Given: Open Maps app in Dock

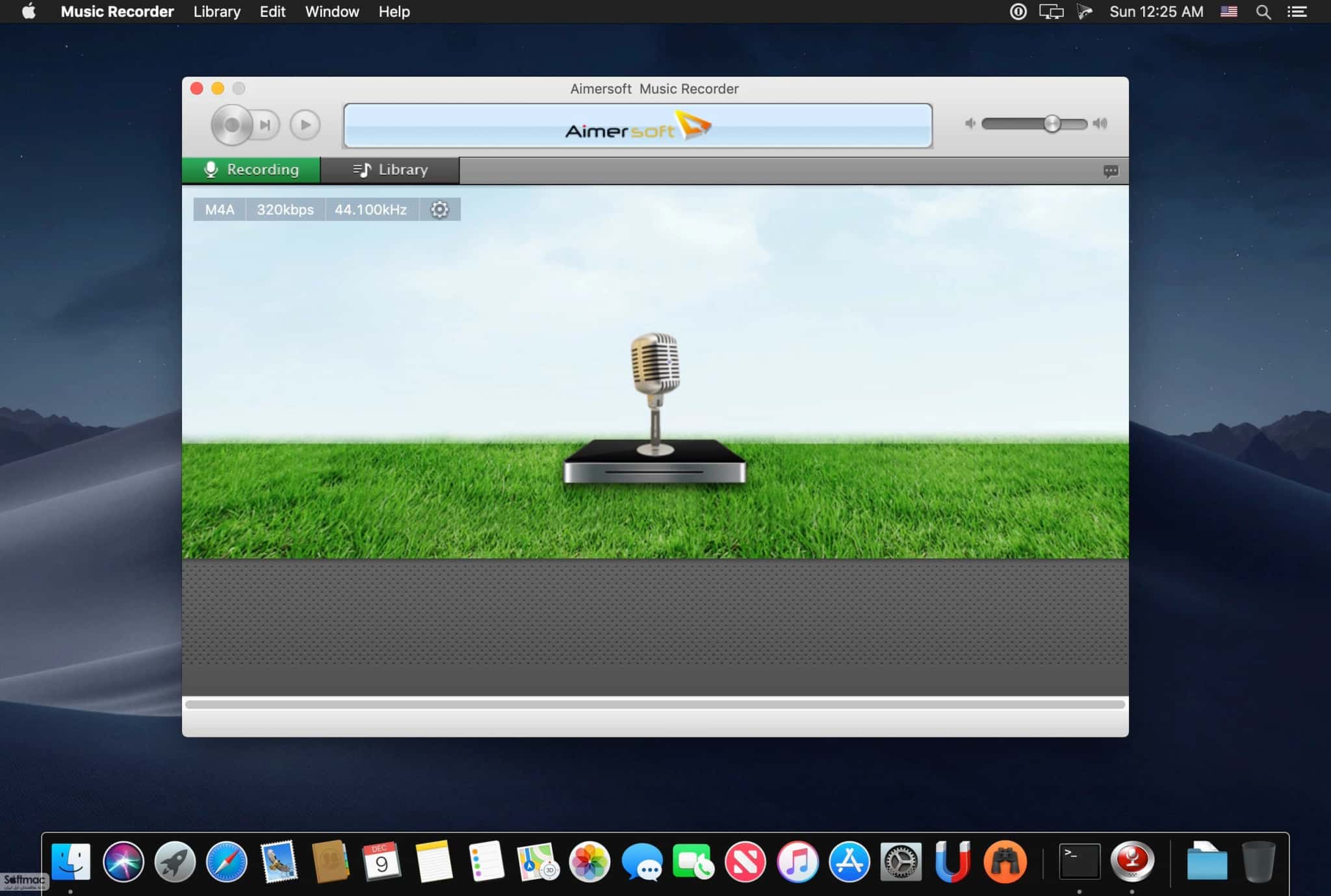Looking at the screenshot, I should (x=537, y=862).
